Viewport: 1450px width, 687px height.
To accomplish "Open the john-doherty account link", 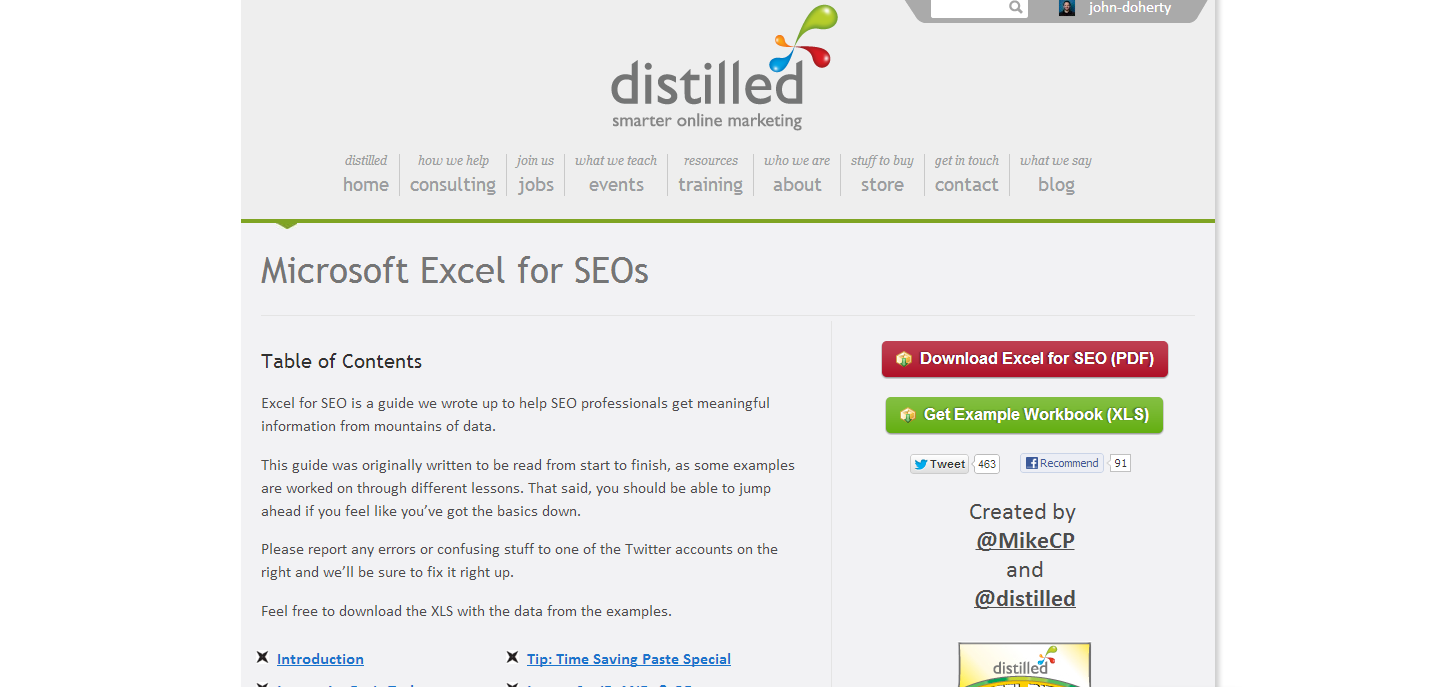I will (1129, 8).
